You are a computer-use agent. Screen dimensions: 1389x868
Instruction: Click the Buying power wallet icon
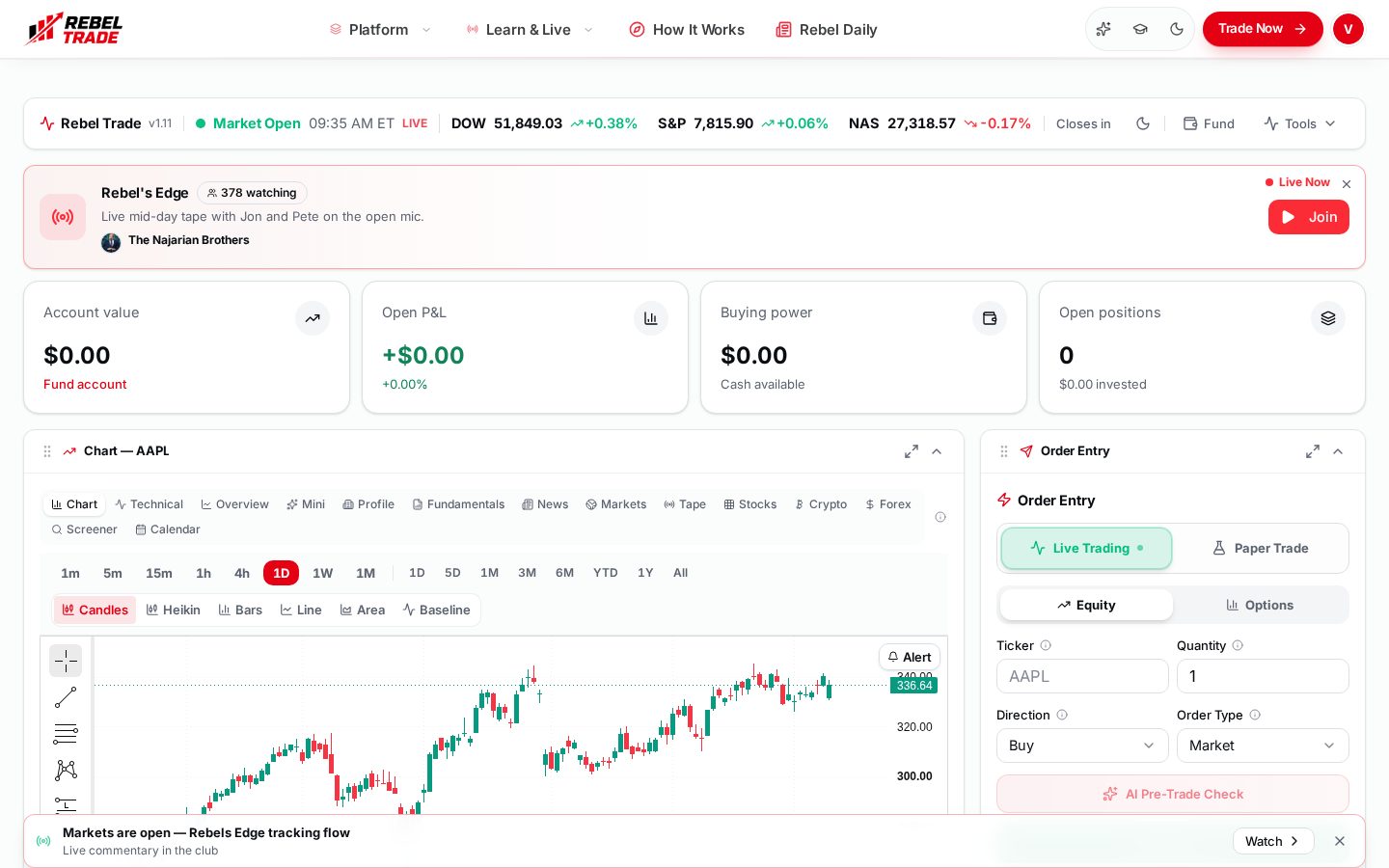pos(990,318)
